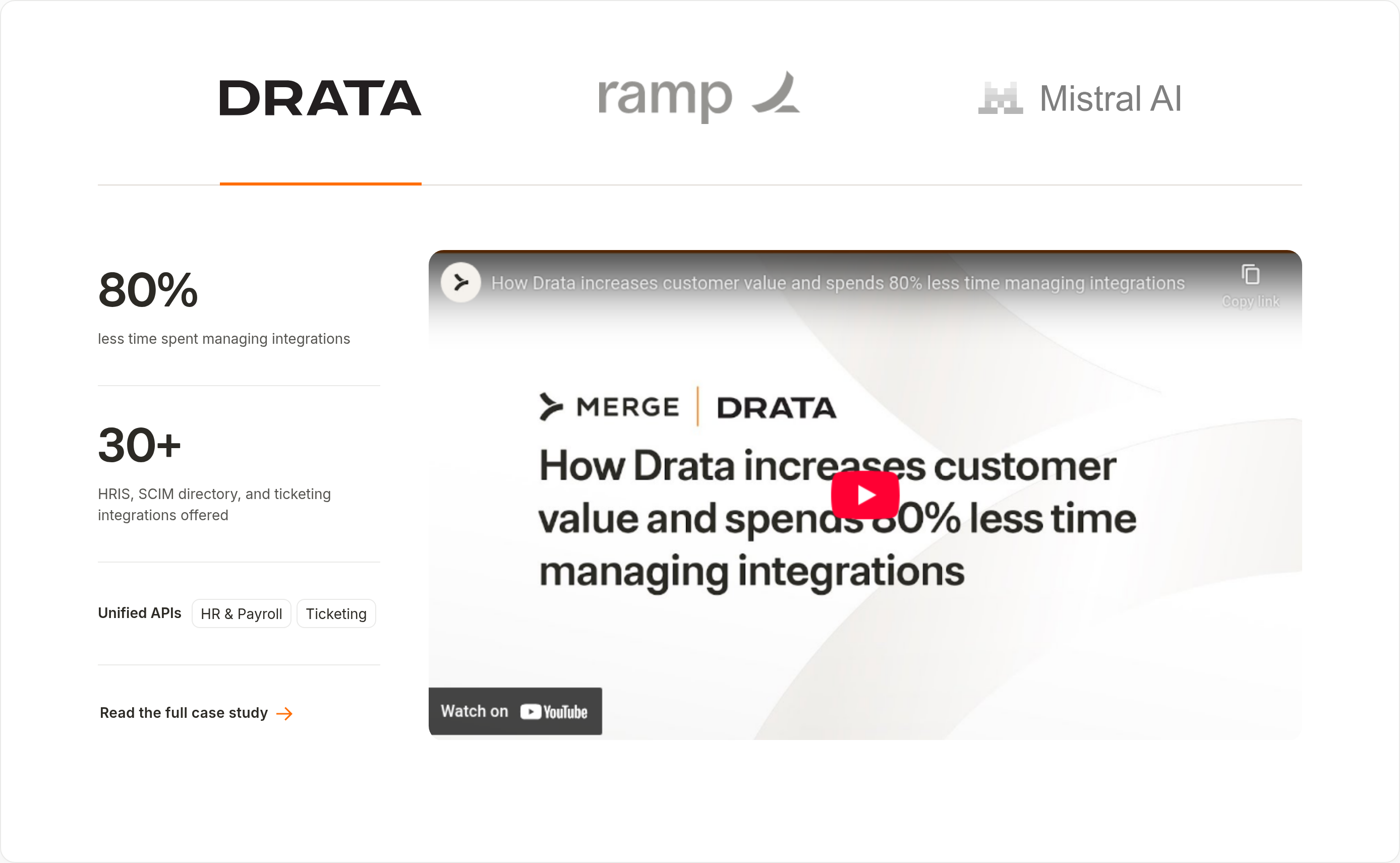
Task: Click the MERGE logo in video thumbnail
Action: (x=609, y=407)
